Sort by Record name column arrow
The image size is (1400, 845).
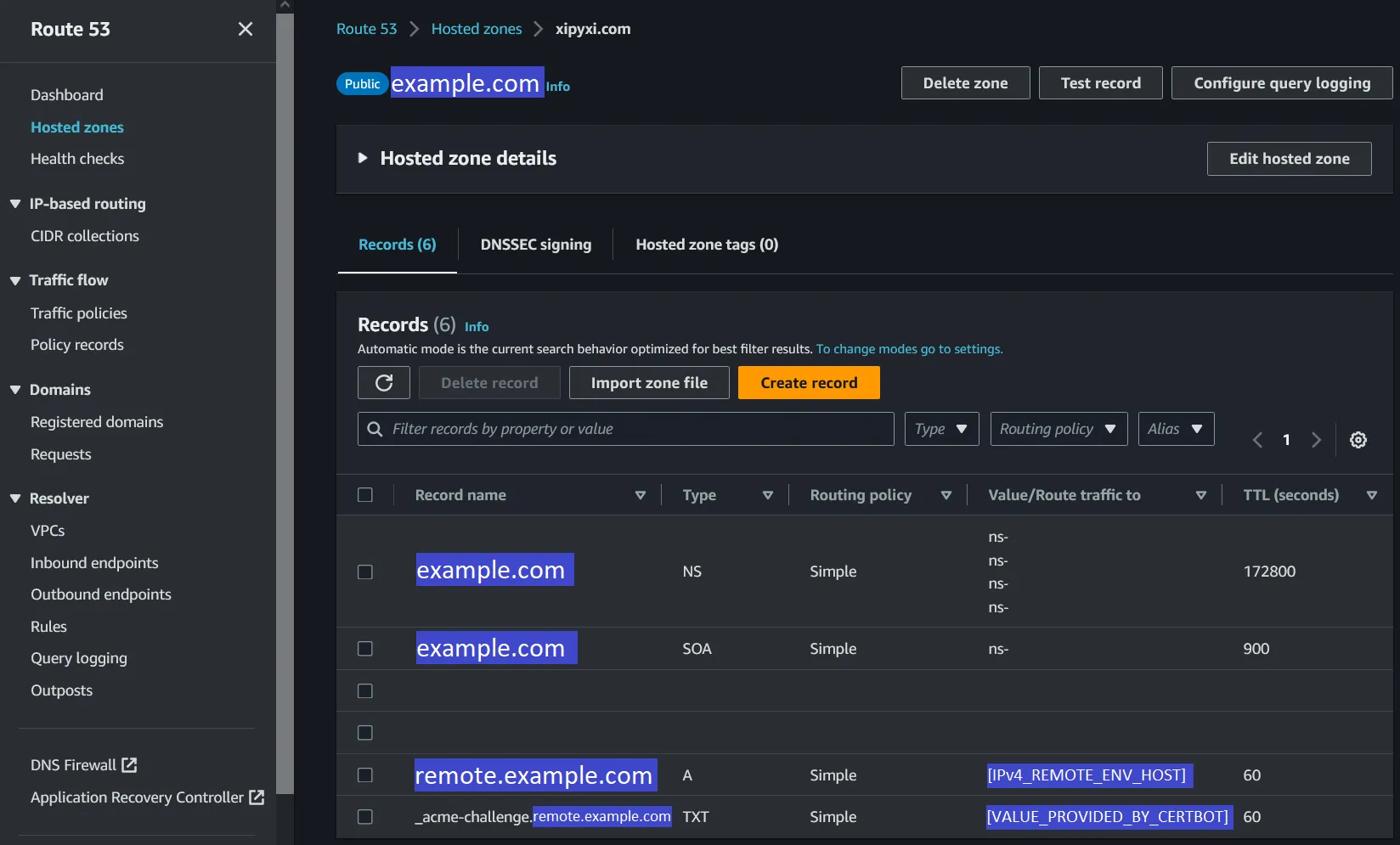click(641, 495)
